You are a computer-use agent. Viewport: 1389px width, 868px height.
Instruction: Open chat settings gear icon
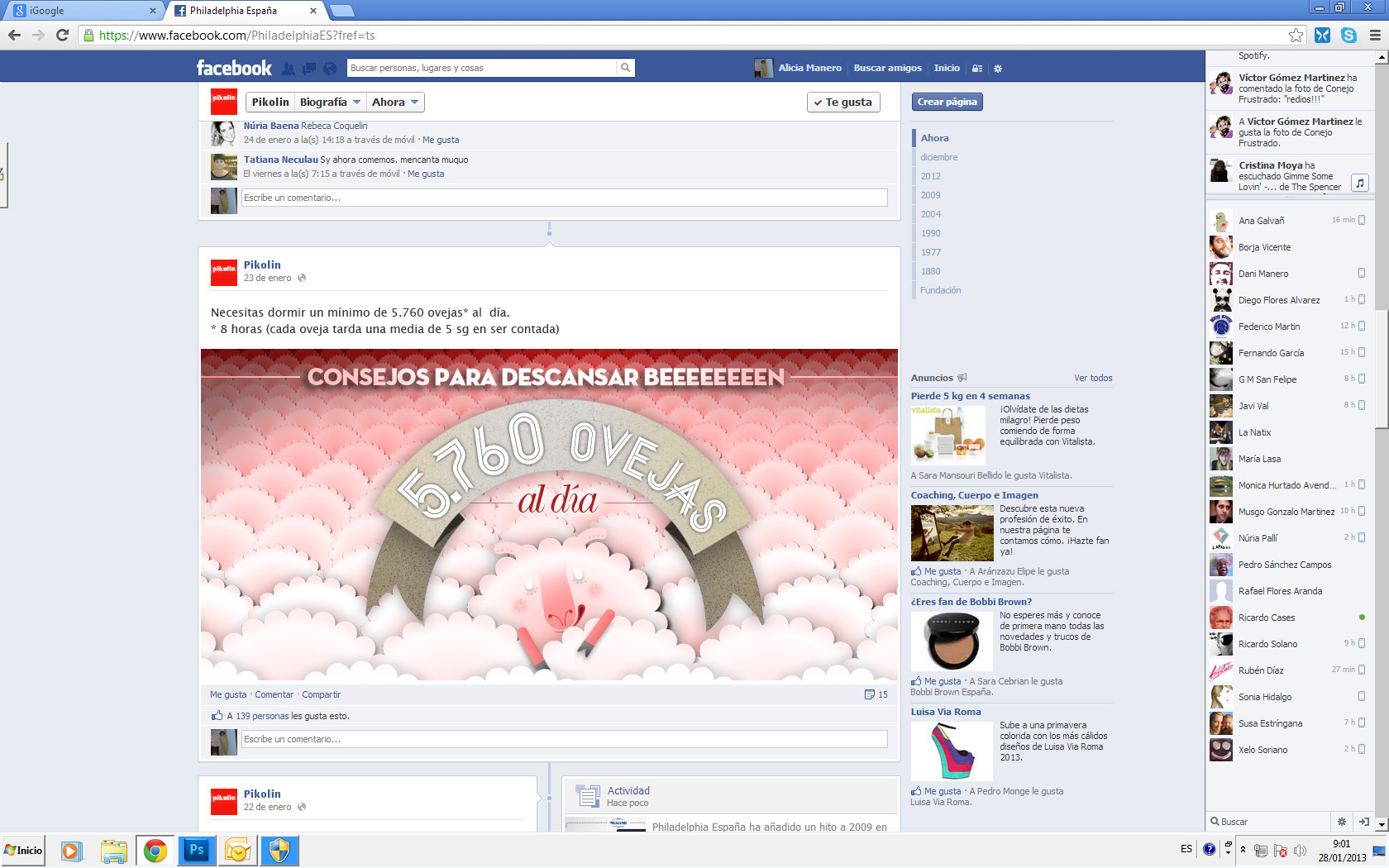click(x=1342, y=822)
